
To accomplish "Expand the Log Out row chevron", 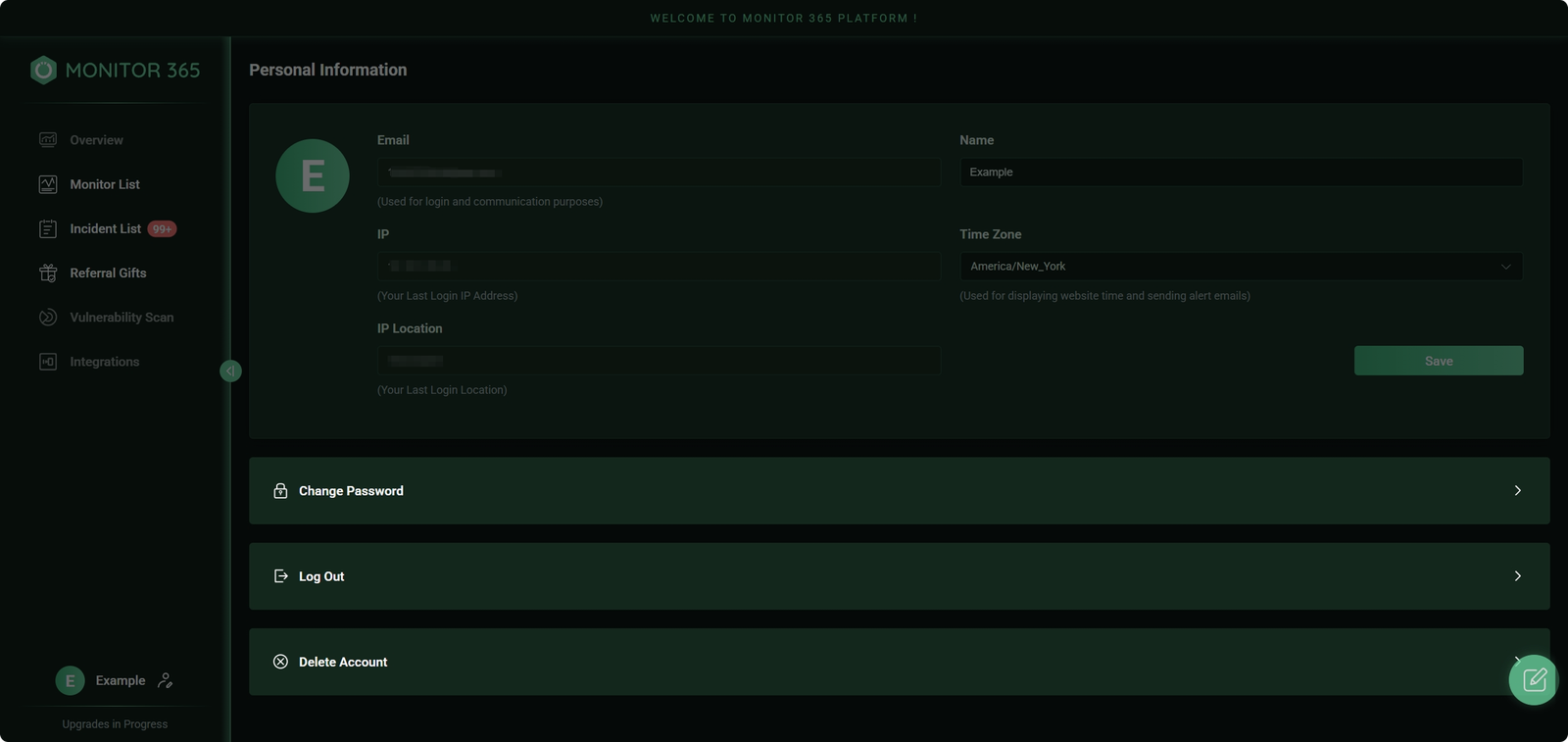I will point(1517,576).
